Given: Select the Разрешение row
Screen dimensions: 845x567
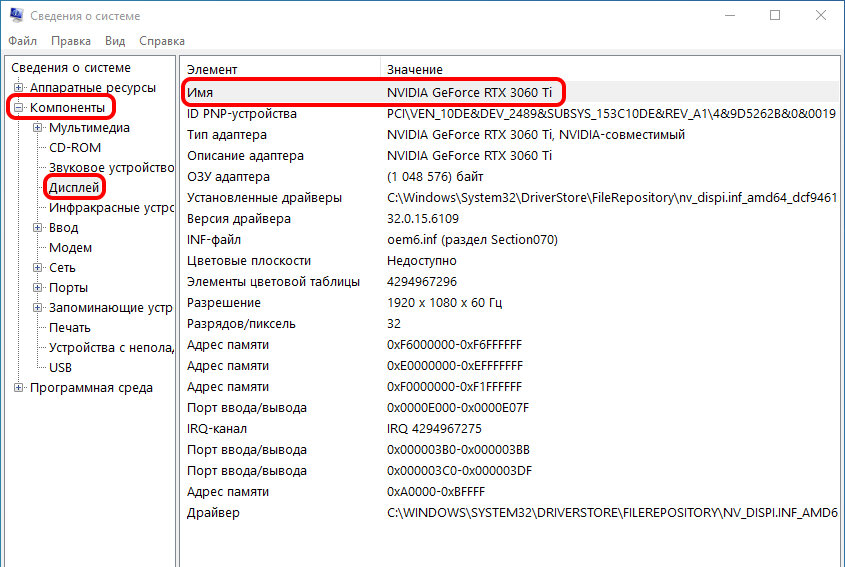Looking at the screenshot, I should 510,303.
